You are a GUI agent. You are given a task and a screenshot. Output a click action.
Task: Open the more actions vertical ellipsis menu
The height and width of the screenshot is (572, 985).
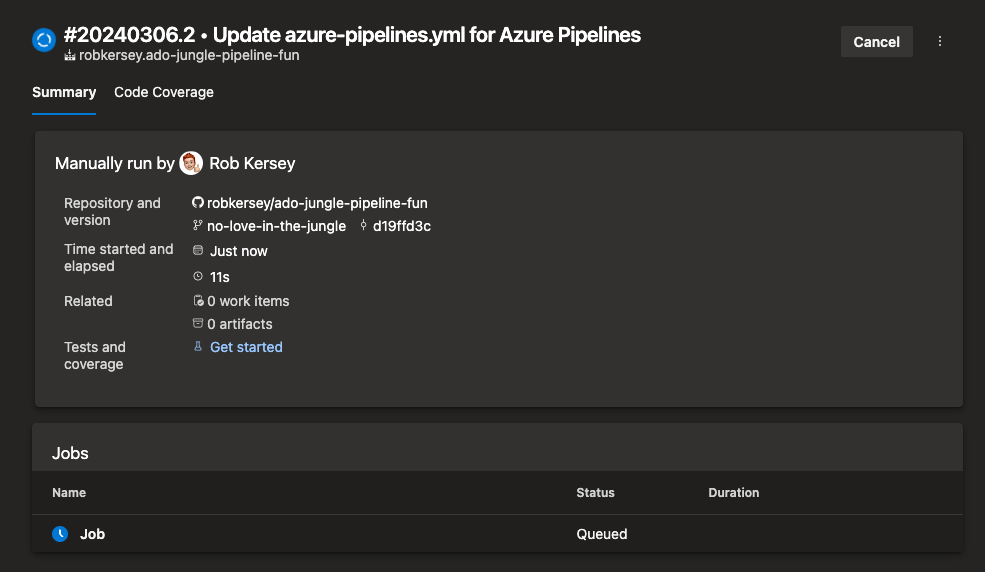coord(940,41)
